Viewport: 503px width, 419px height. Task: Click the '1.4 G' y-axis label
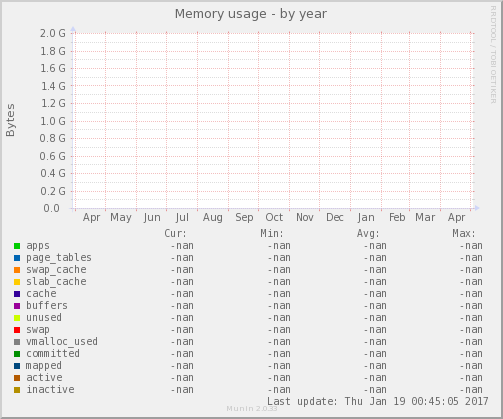pyautogui.click(x=53, y=86)
